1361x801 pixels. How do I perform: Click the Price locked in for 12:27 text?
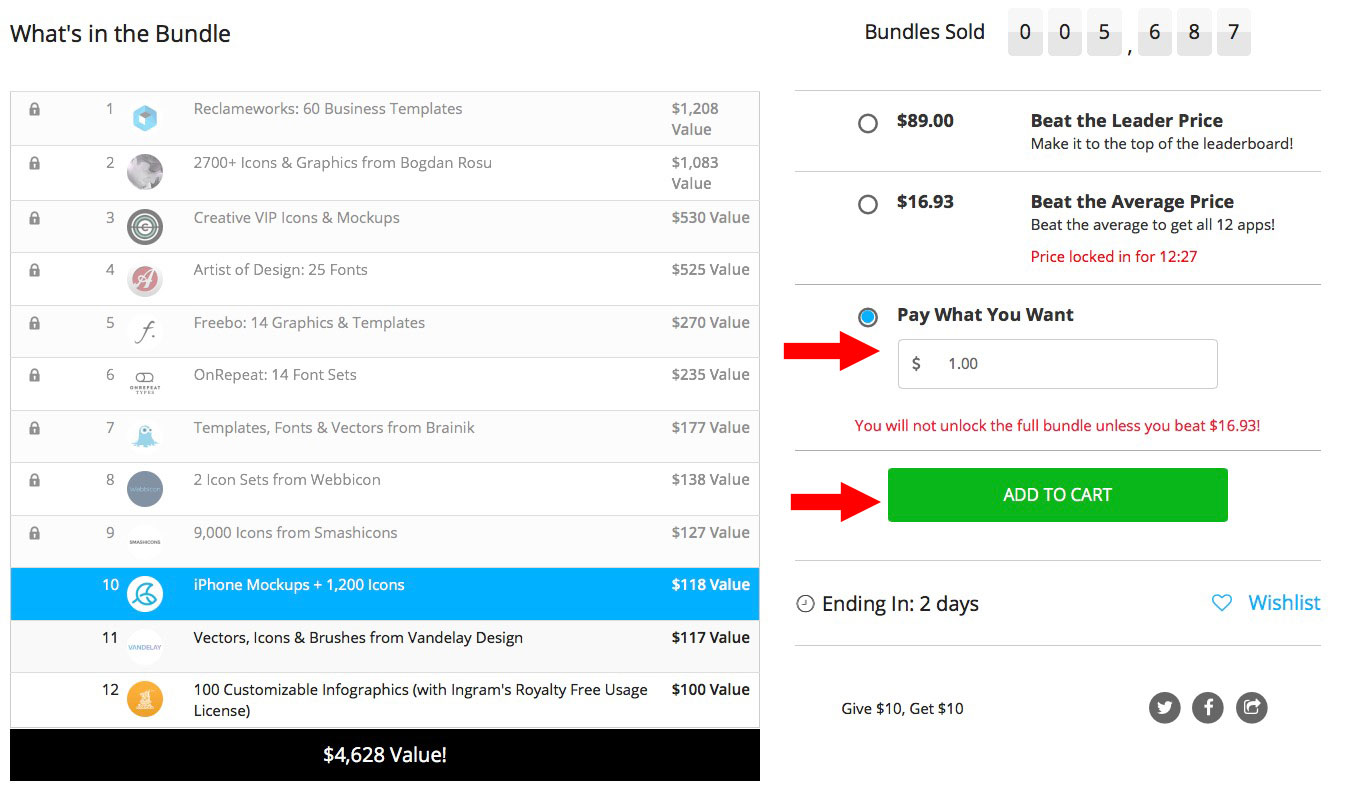pos(1114,257)
